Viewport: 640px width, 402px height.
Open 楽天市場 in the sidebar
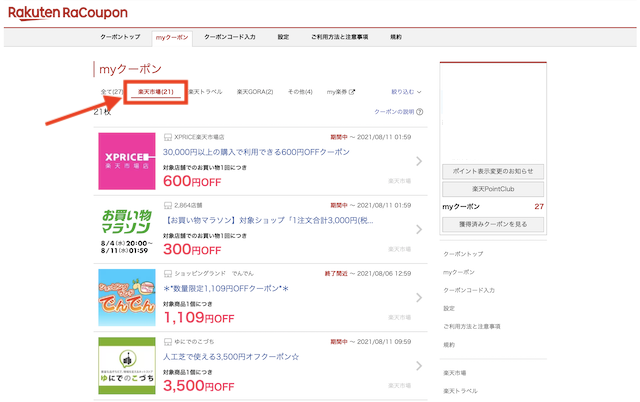point(455,373)
